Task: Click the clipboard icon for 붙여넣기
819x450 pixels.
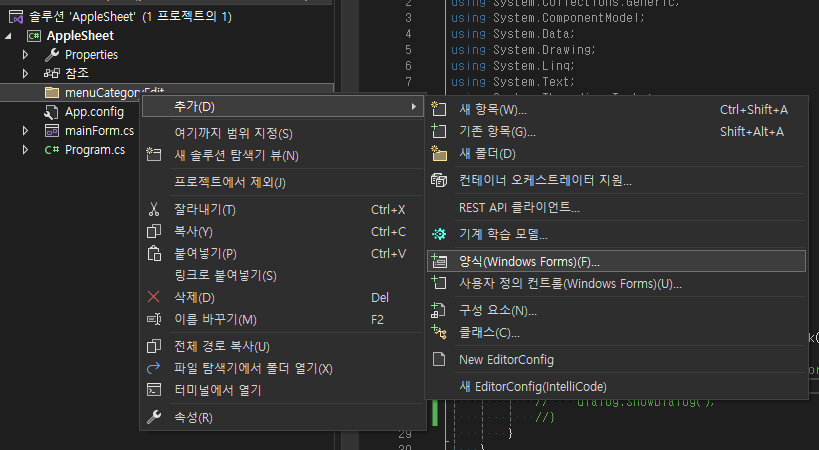Action: [154, 254]
